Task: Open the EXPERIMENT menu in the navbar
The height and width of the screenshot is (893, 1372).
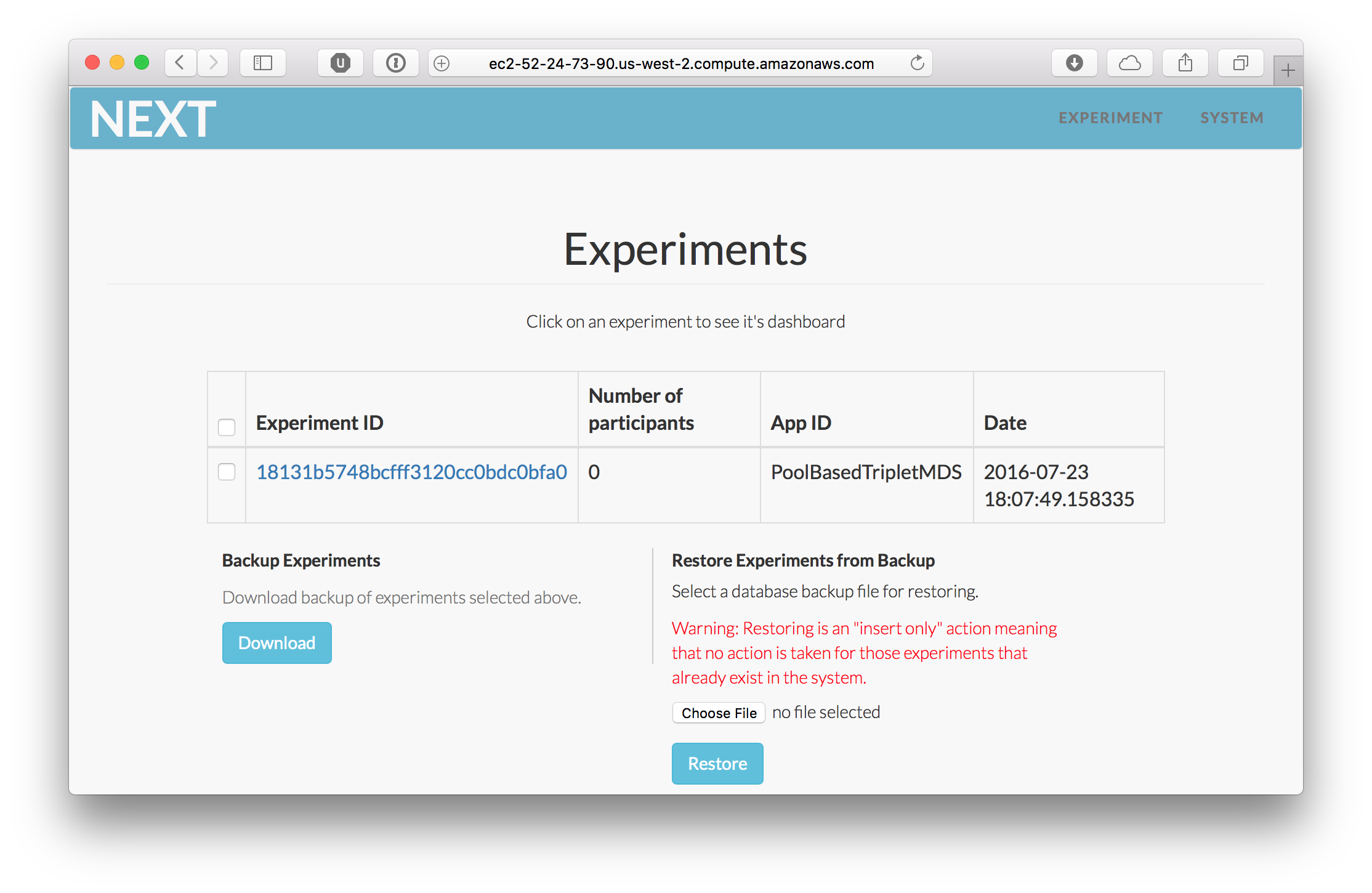Action: [1110, 118]
